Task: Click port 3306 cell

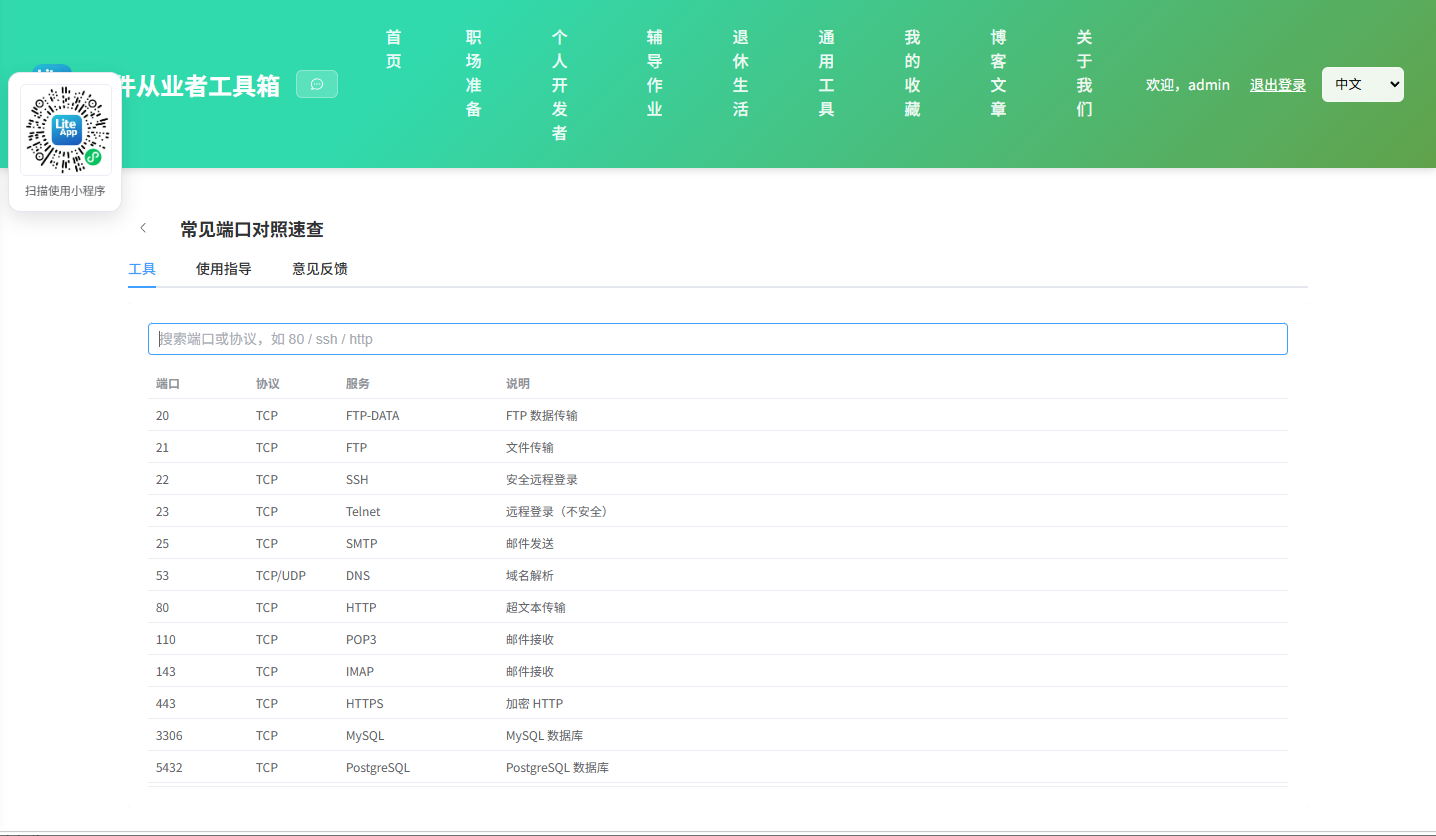Action: [x=169, y=736]
